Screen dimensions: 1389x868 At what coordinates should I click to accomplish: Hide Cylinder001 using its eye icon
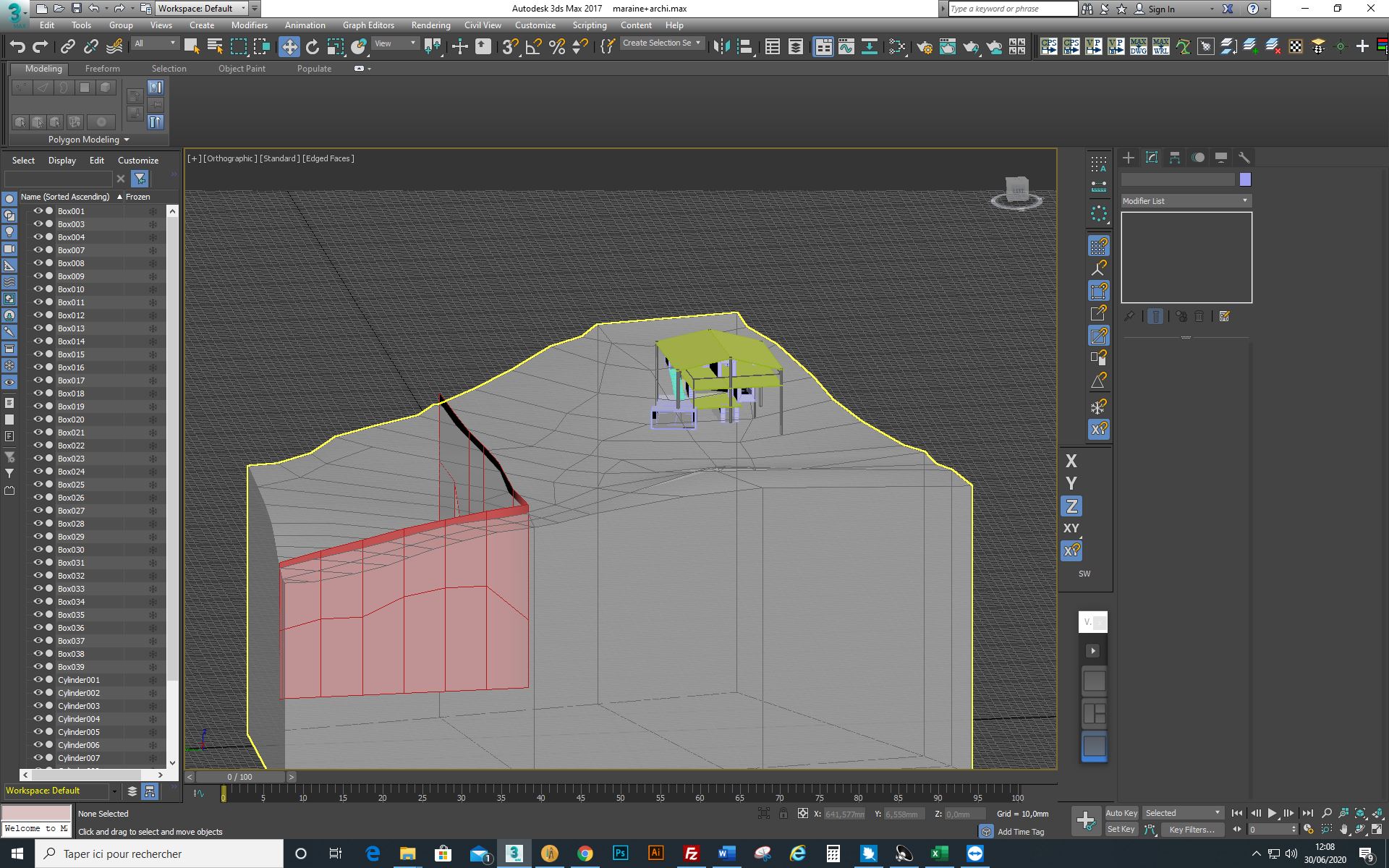(x=38, y=680)
